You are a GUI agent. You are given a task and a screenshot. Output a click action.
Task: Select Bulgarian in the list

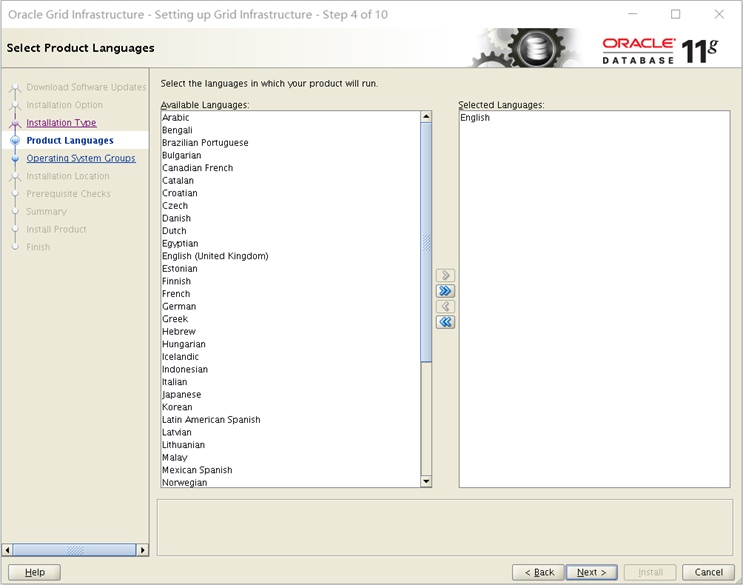(290, 155)
